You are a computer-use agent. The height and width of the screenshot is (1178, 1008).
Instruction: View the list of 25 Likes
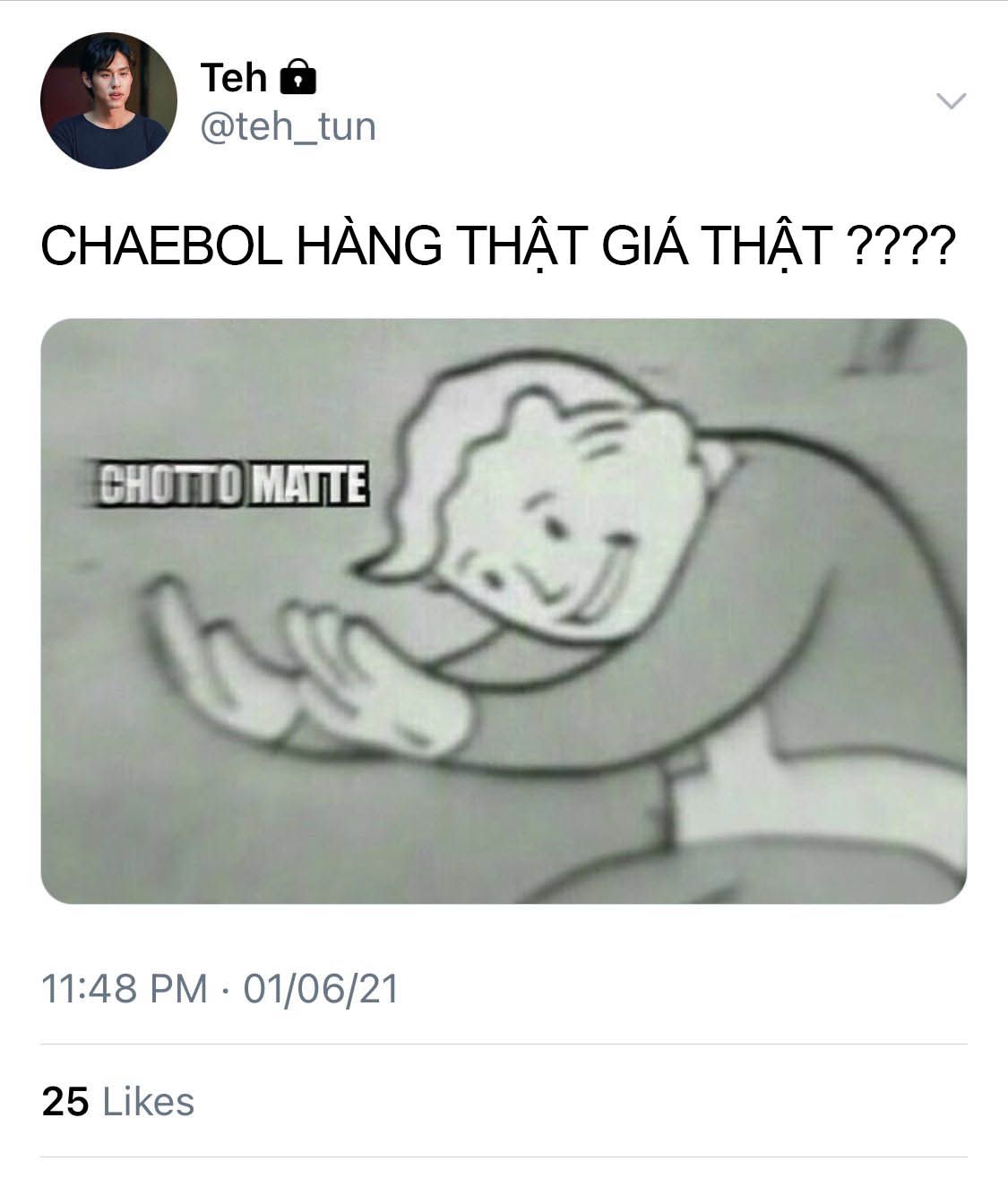click(118, 1102)
